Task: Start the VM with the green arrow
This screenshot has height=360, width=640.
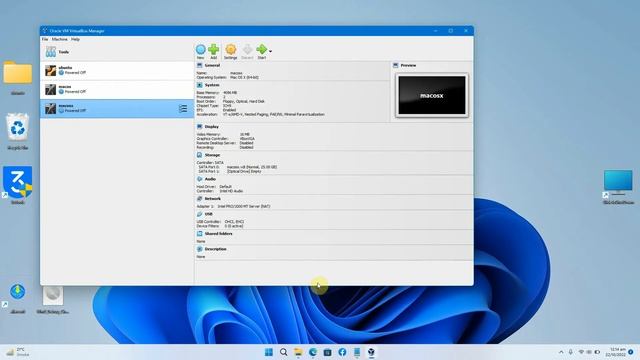Action: (262, 50)
